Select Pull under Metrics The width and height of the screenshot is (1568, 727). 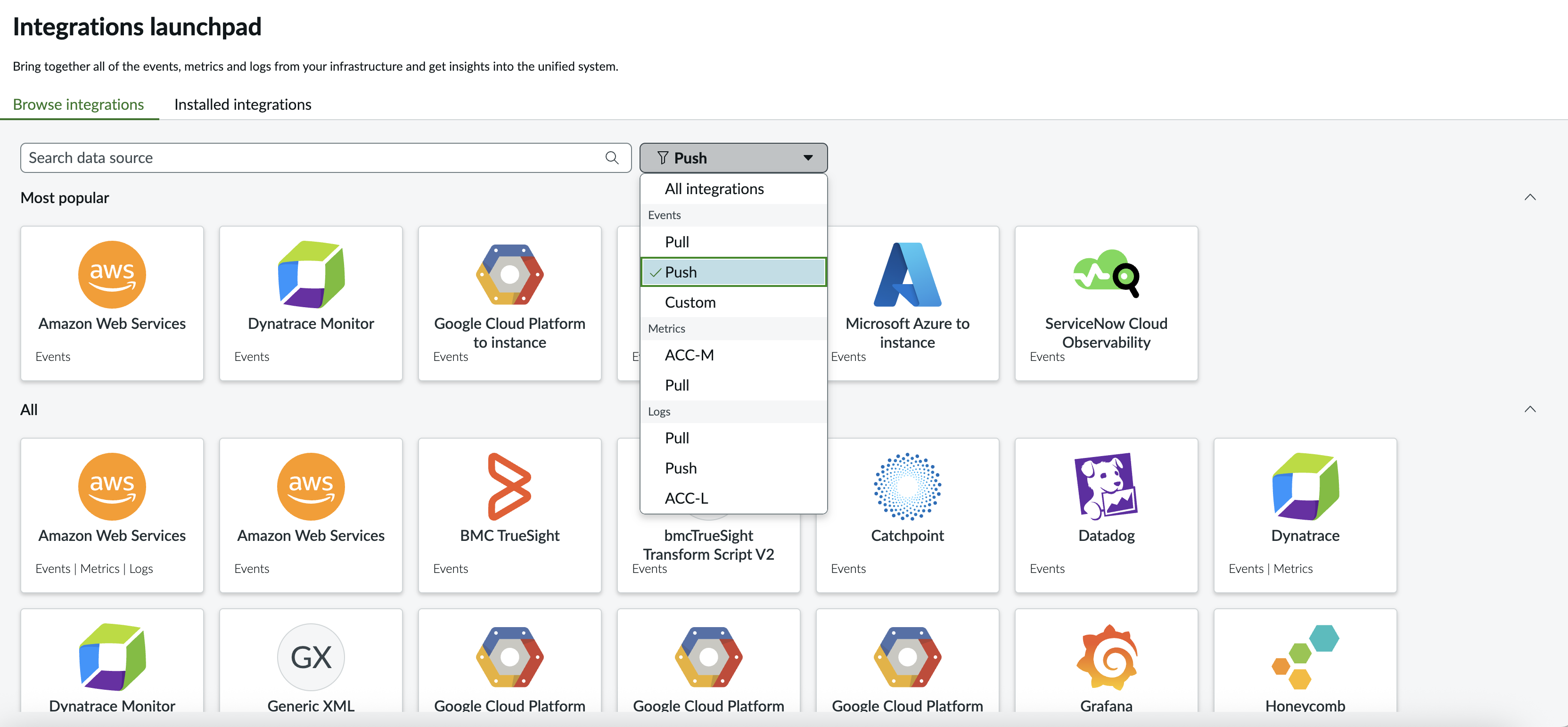[x=733, y=385]
